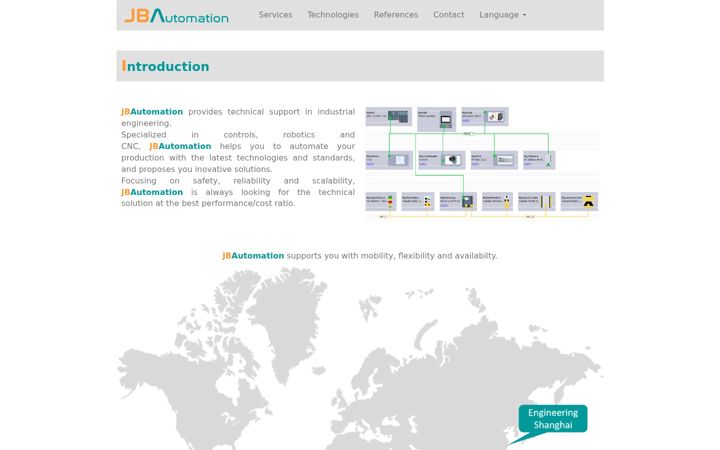Open the Services page
The image size is (720, 450).
tap(275, 15)
